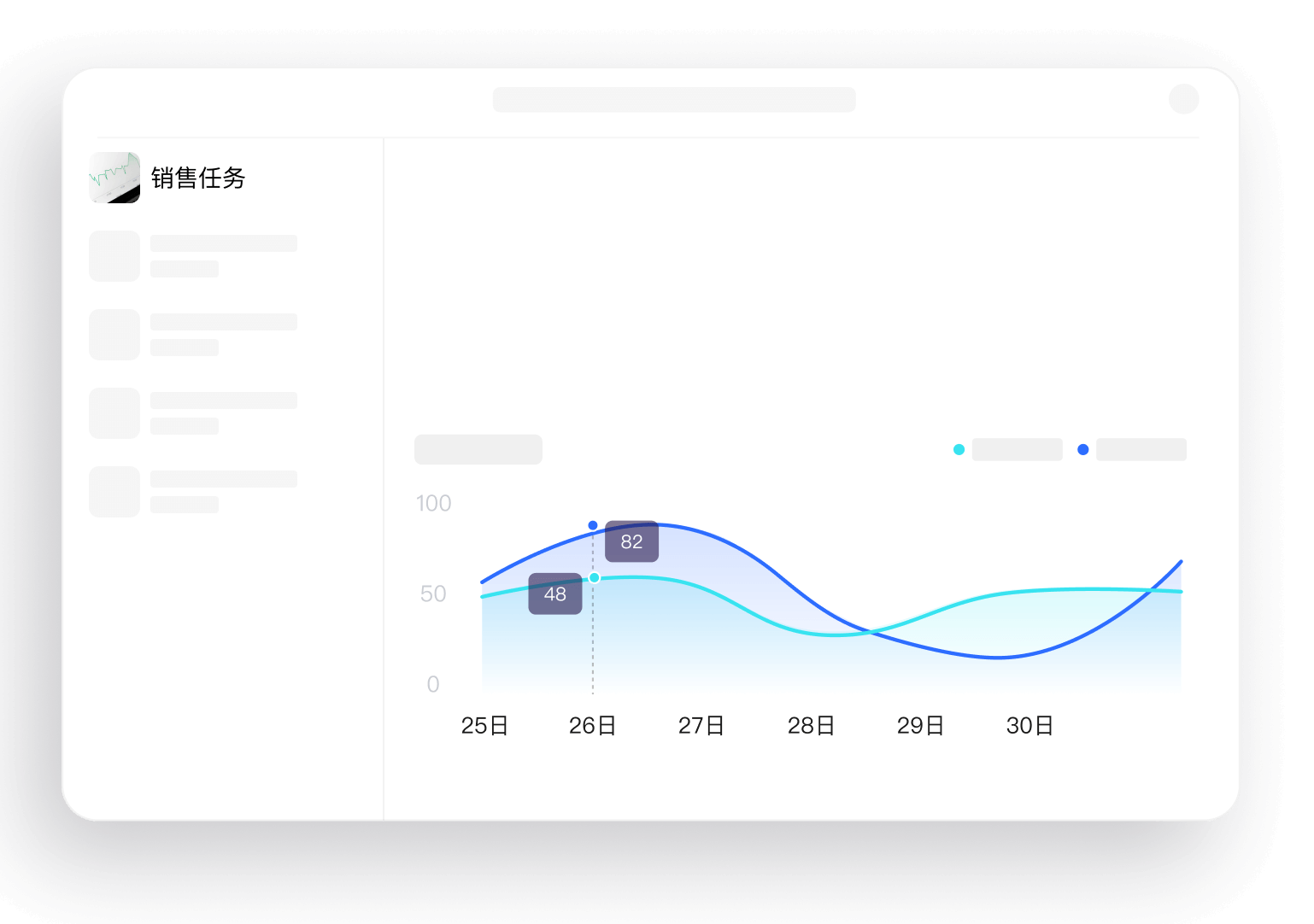Toggle the cyan series legend dot
The height and width of the screenshot is (924, 1314).
pyautogui.click(x=959, y=449)
